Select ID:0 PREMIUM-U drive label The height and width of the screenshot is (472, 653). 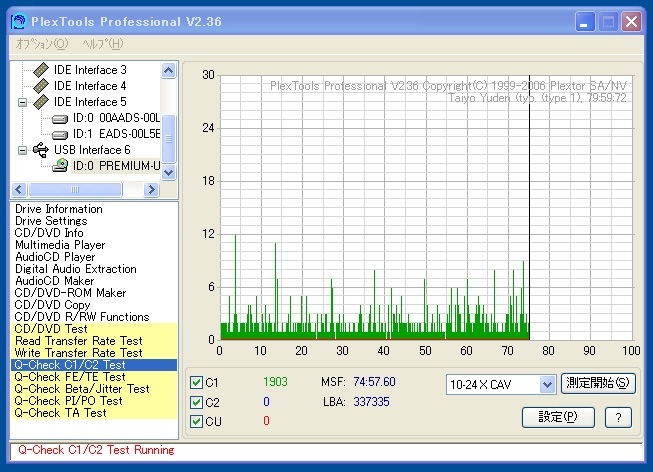click(116, 166)
